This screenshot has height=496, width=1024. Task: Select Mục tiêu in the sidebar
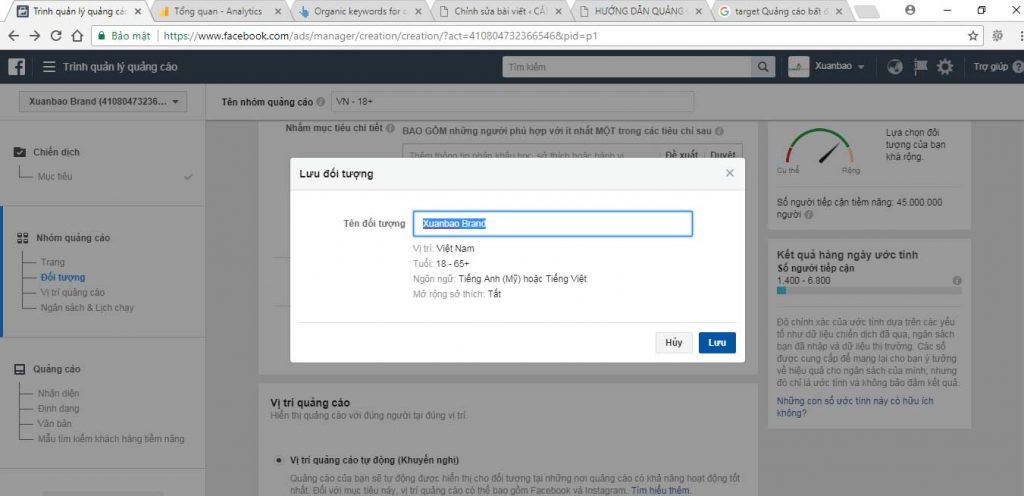55,176
